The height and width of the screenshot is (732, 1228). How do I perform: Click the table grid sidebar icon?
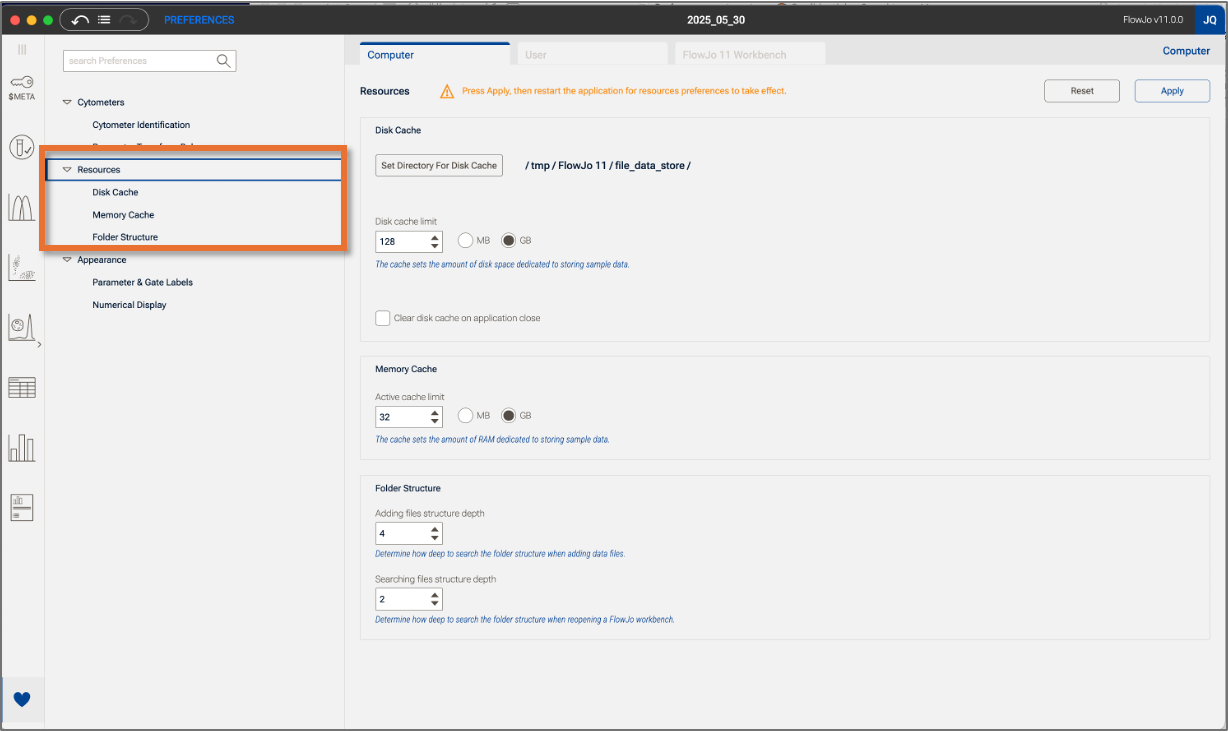pyautogui.click(x=22, y=387)
